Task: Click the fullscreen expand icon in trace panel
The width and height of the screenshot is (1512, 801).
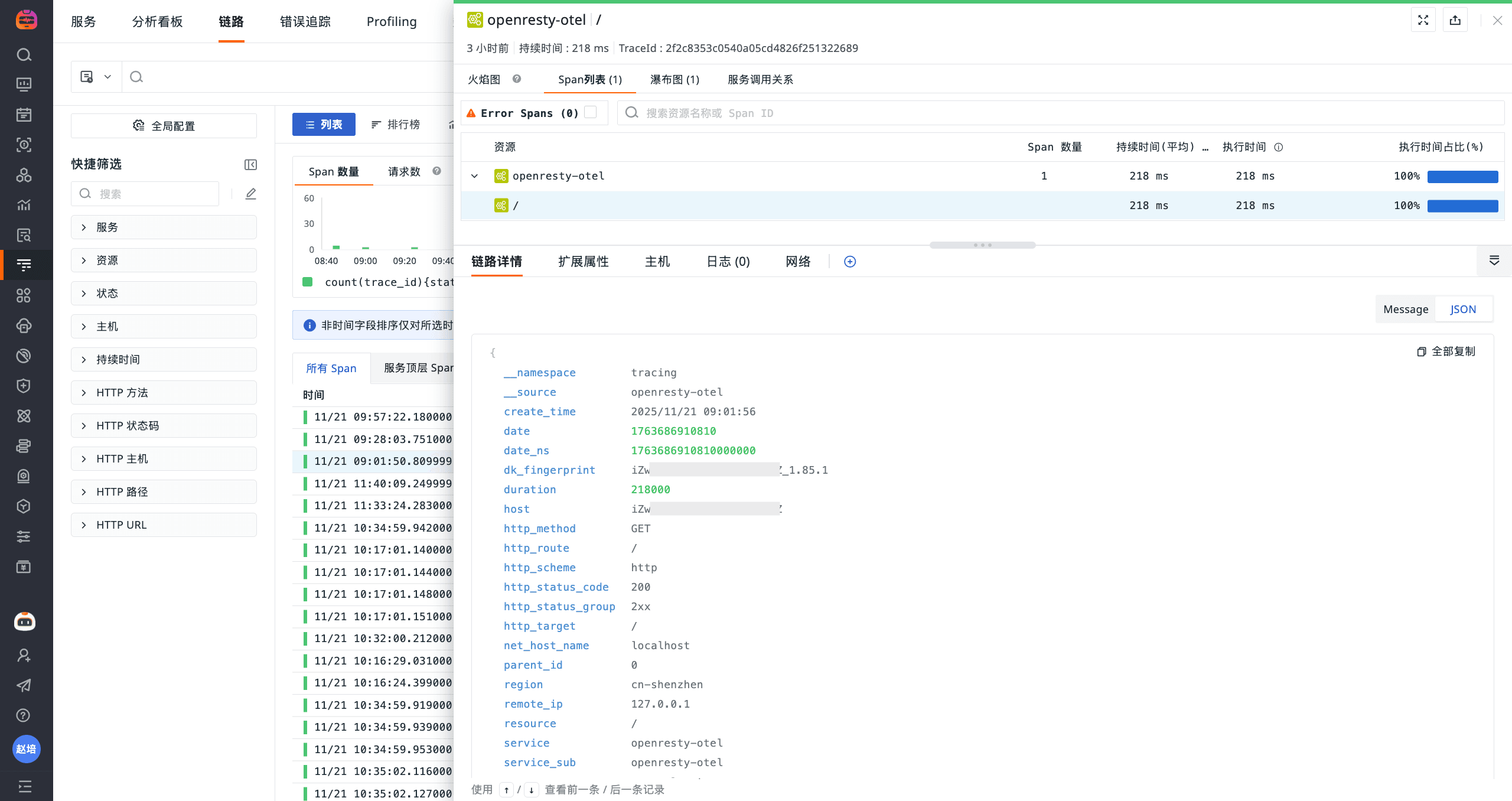Action: (x=1423, y=21)
